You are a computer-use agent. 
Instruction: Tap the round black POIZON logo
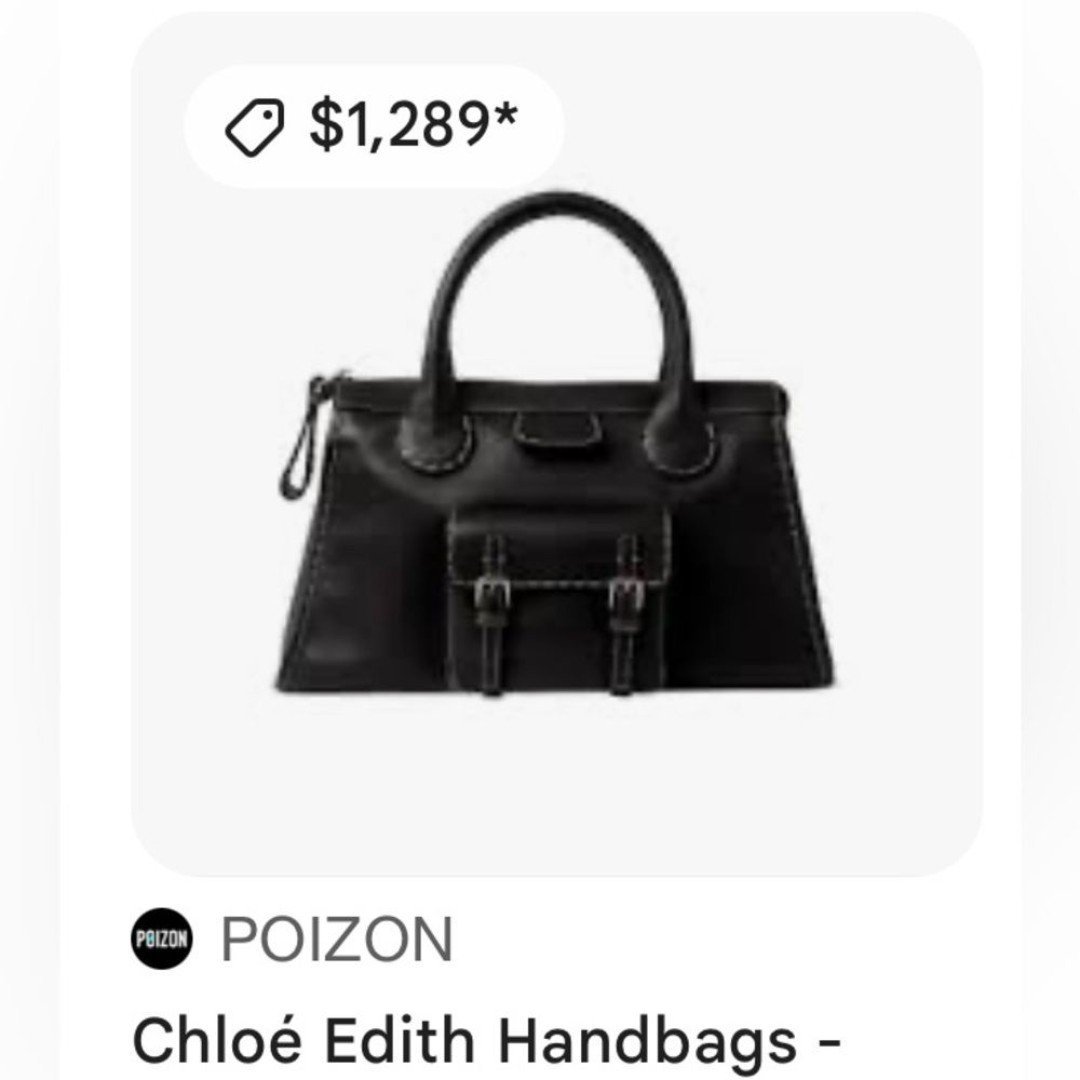pyautogui.click(x=162, y=938)
